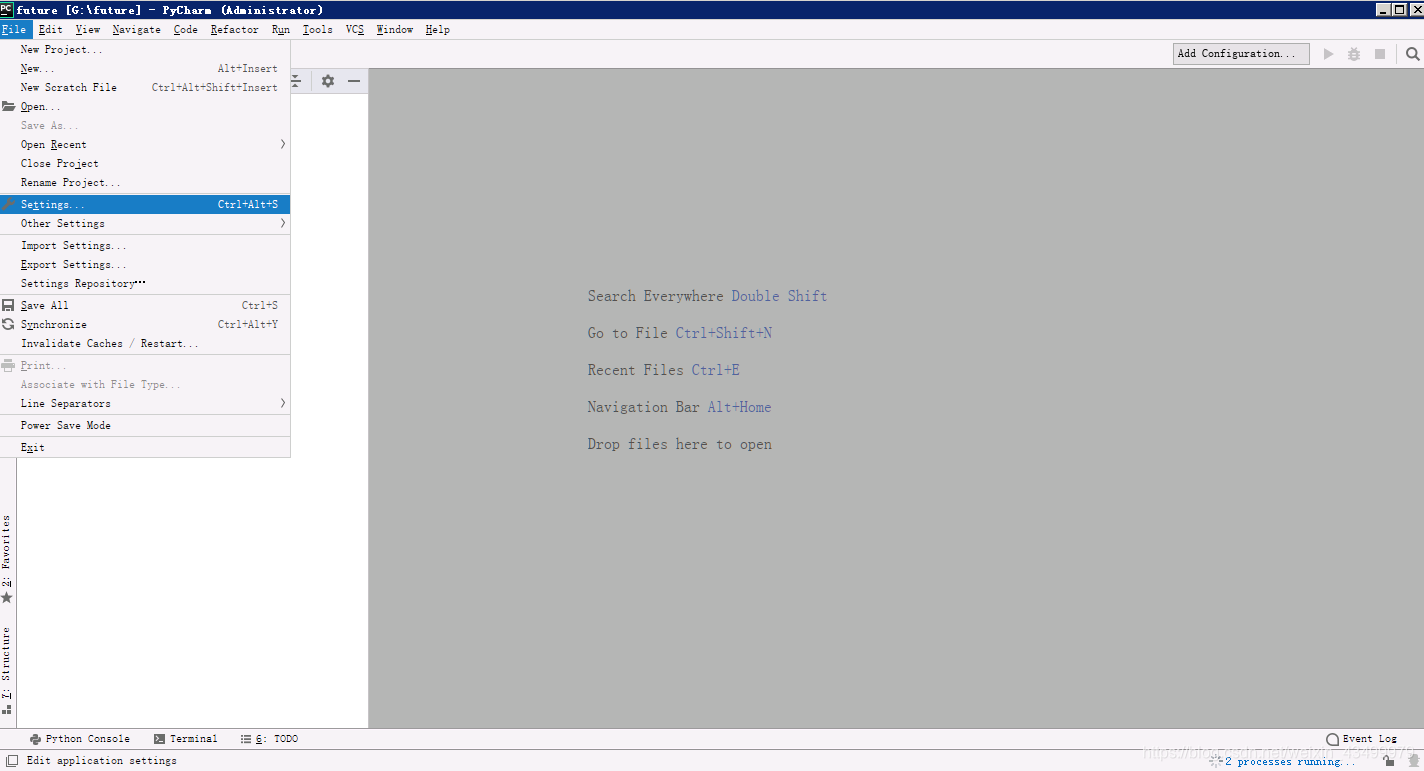
Task: Select Invalidate Caches / Restart...
Action: coord(145,343)
